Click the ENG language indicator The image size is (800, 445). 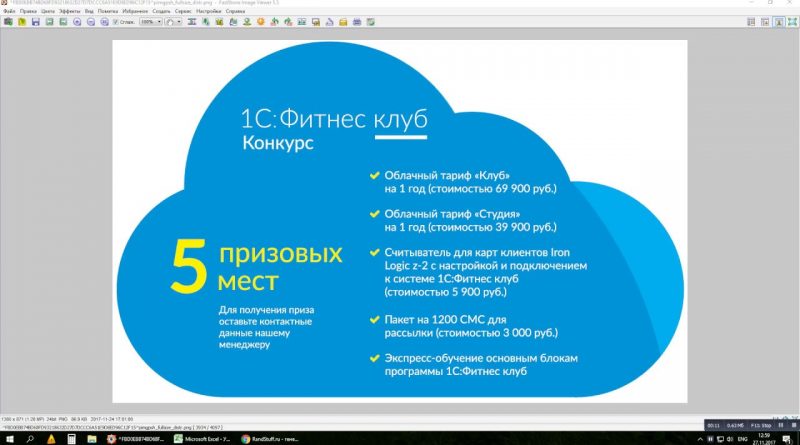(742, 439)
